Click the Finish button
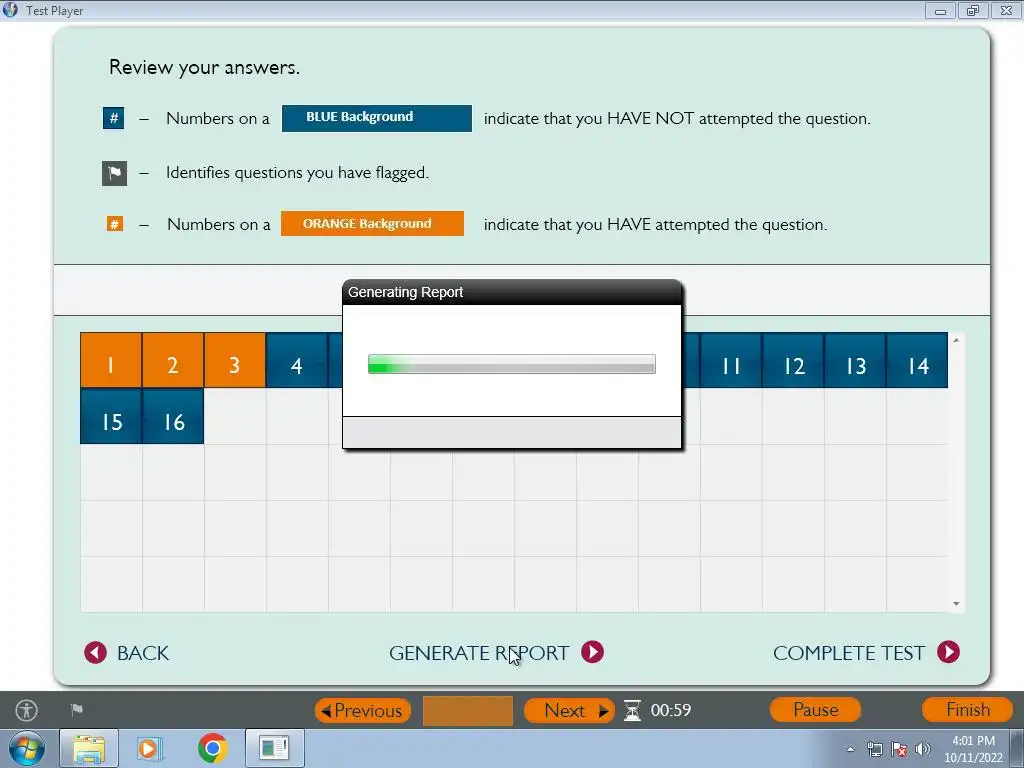 pyautogui.click(x=967, y=710)
